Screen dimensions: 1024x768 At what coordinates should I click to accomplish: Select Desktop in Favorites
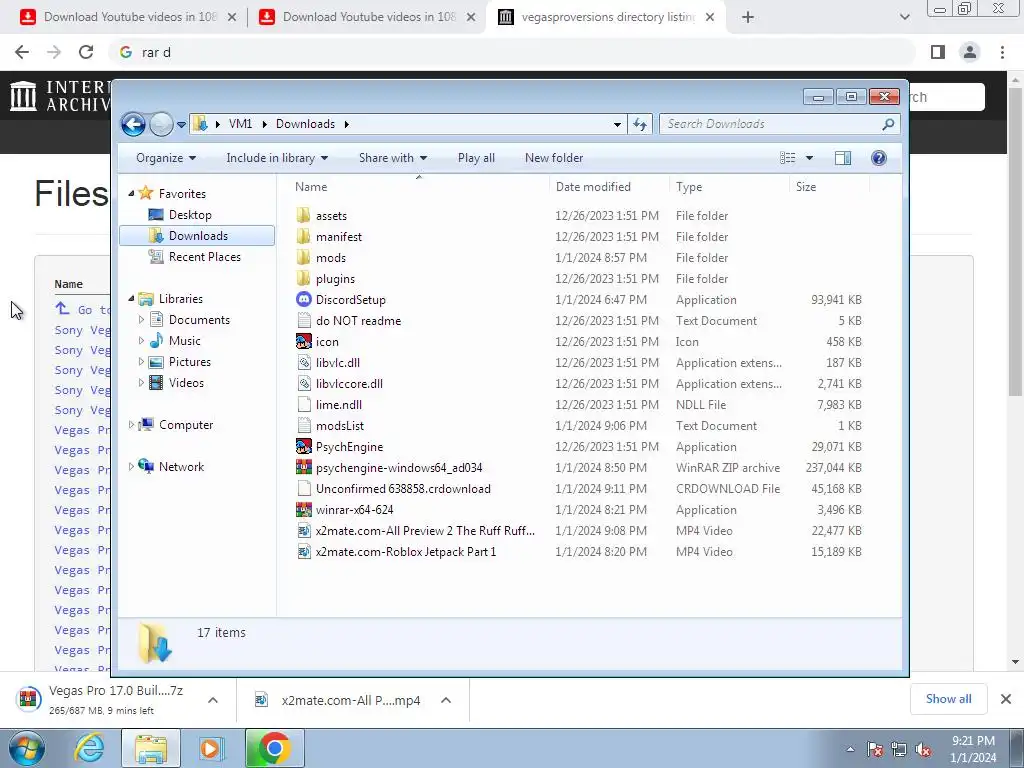pyautogui.click(x=190, y=215)
